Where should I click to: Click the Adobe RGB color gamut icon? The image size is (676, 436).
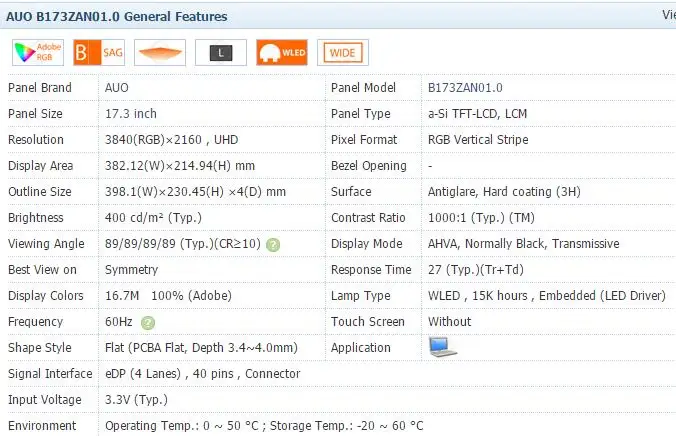tap(38, 53)
